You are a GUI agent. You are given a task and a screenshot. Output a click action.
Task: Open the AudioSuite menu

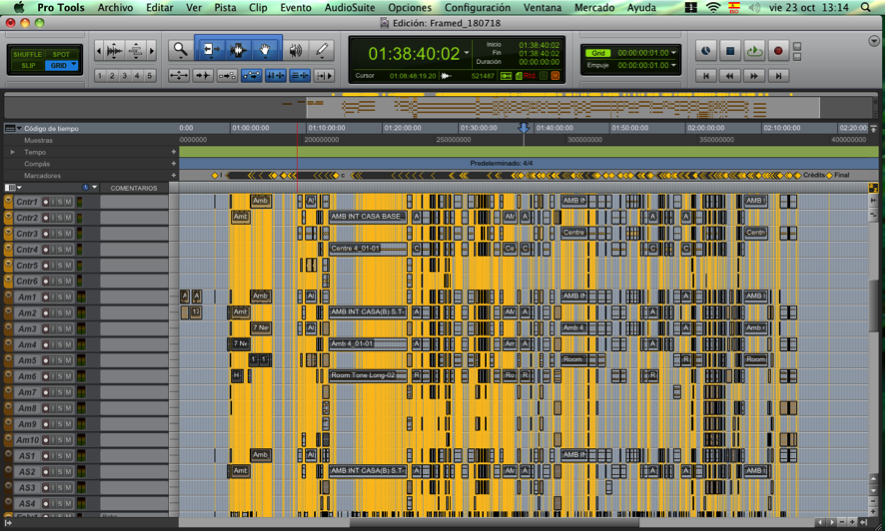pos(350,7)
